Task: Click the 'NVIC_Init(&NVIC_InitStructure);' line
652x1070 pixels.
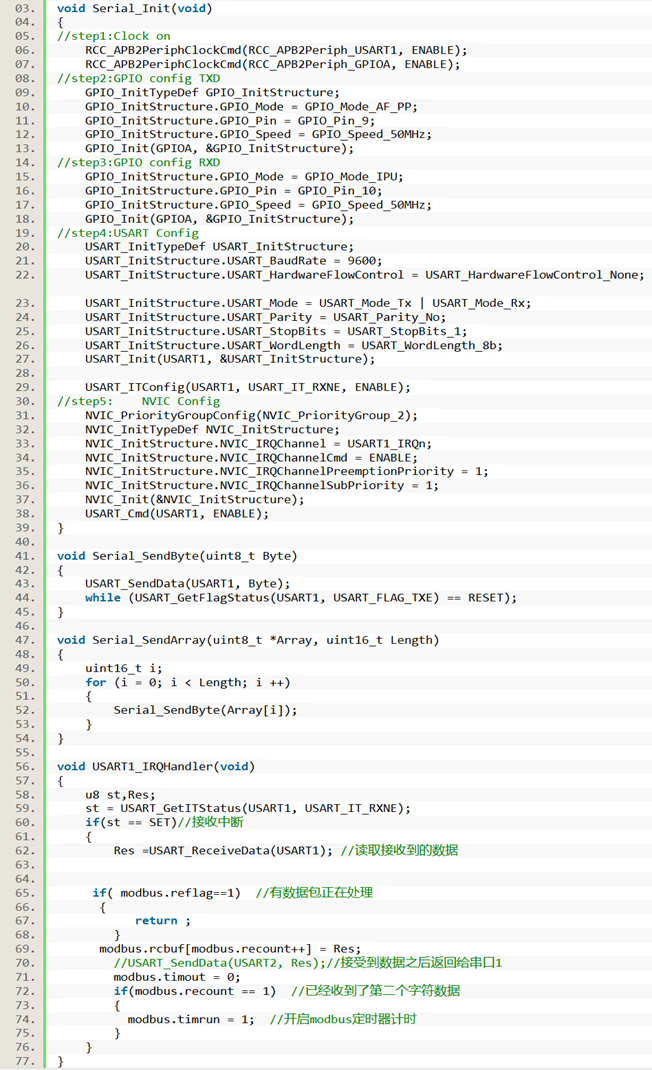Action: (x=194, y=500)
